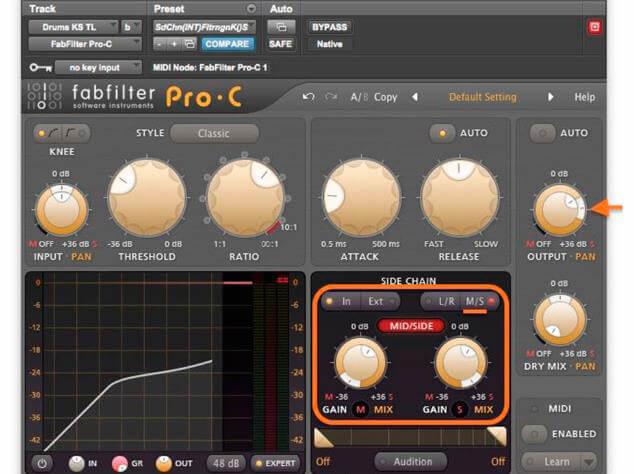Toggle the OUT meter orange knob
Viewport: 634px width, 474px height.
[x=163, y=463]
